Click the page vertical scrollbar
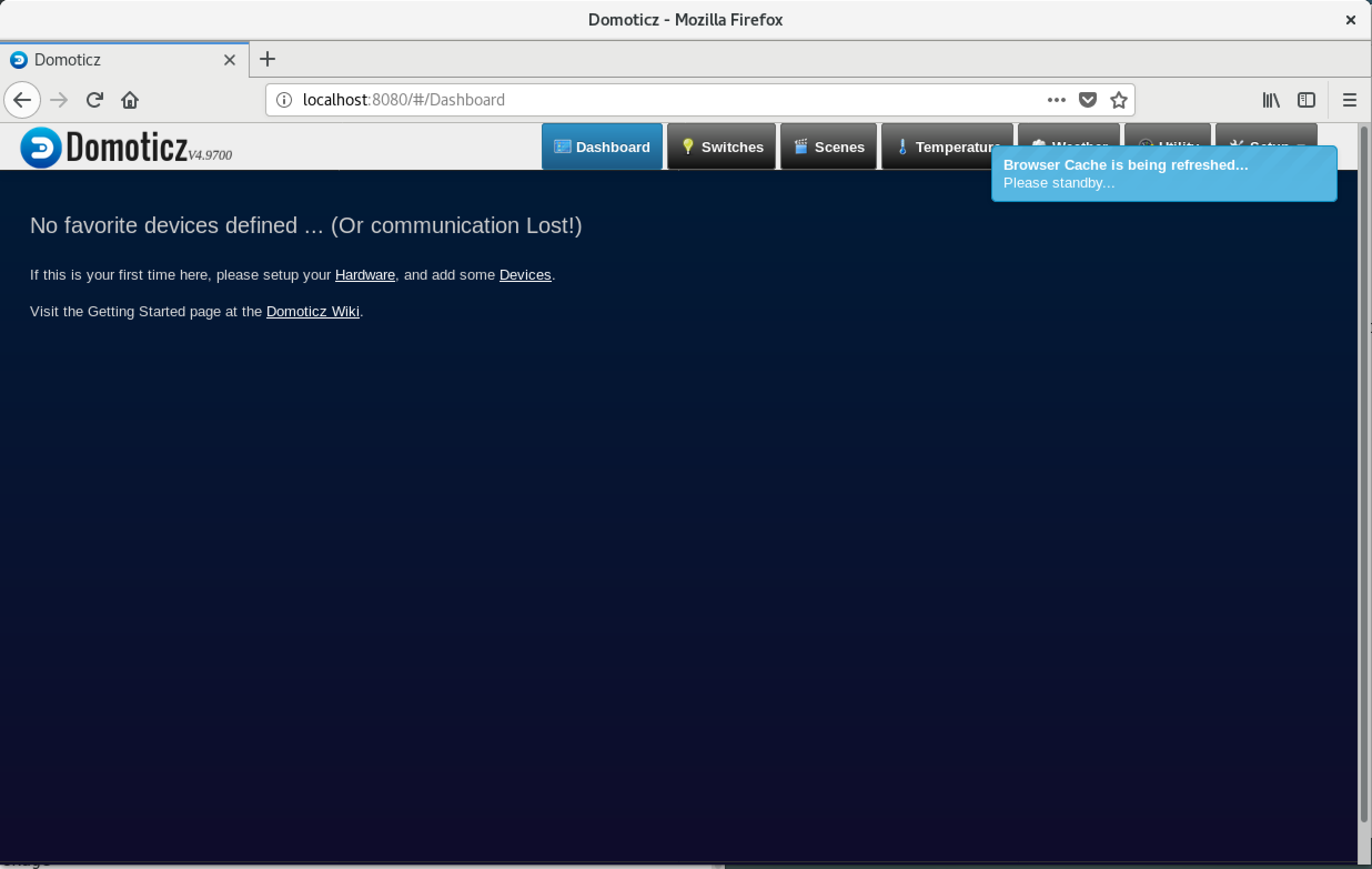1372x869 pixels. [1363, 473]
